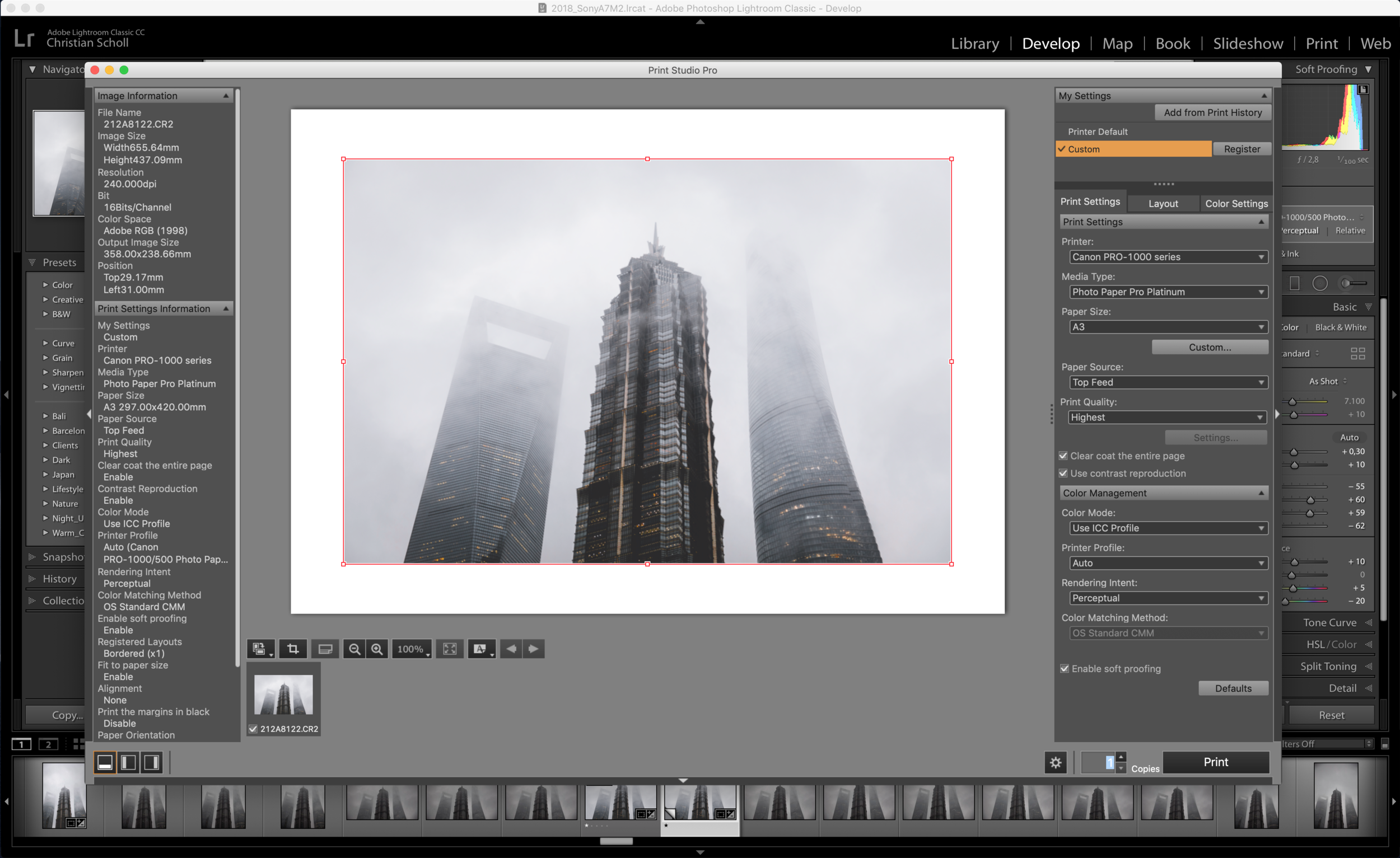Select the crop tool in Print Studio Pro
The height and width of the screenshot is (858, 1400).
pos(293,649)
